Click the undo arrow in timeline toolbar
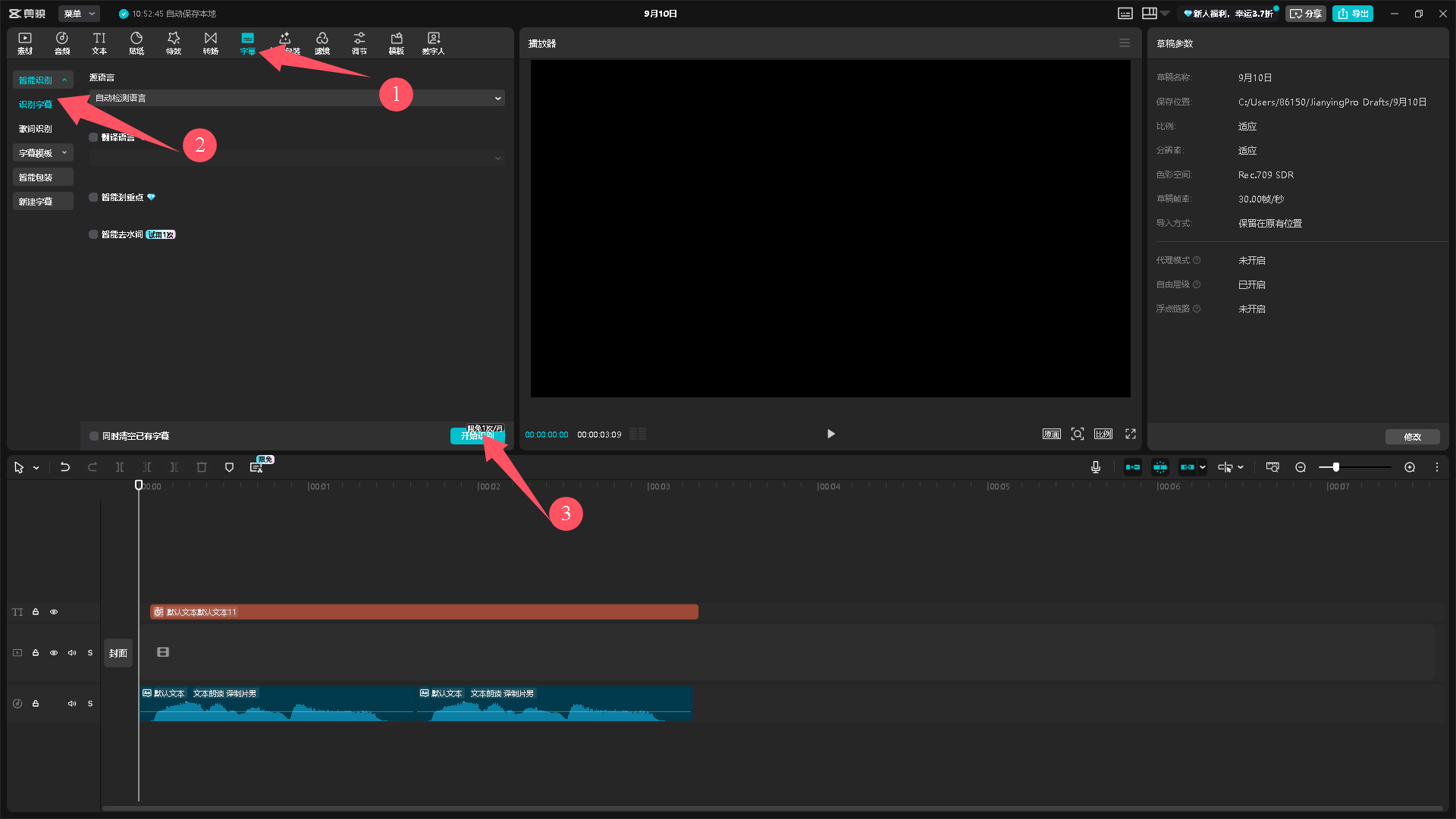 (65, 467)
